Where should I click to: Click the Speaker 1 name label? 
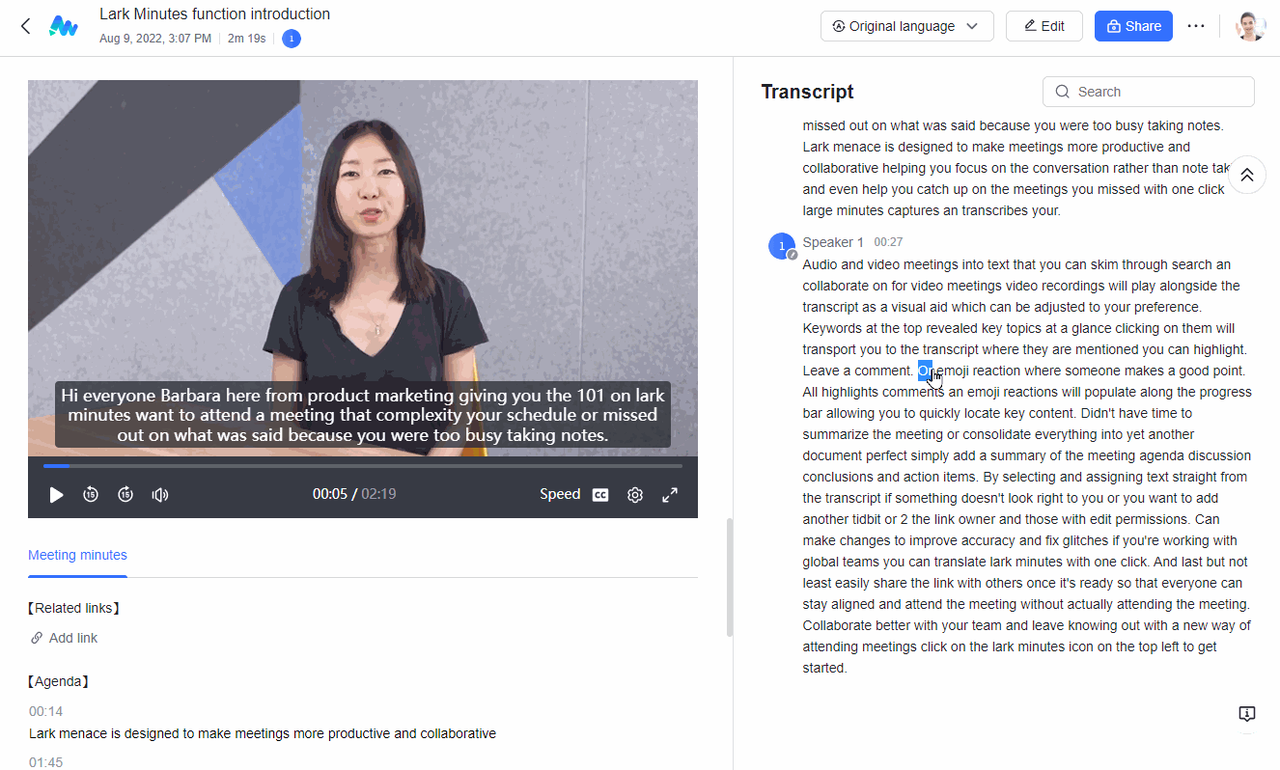[833, 242]
